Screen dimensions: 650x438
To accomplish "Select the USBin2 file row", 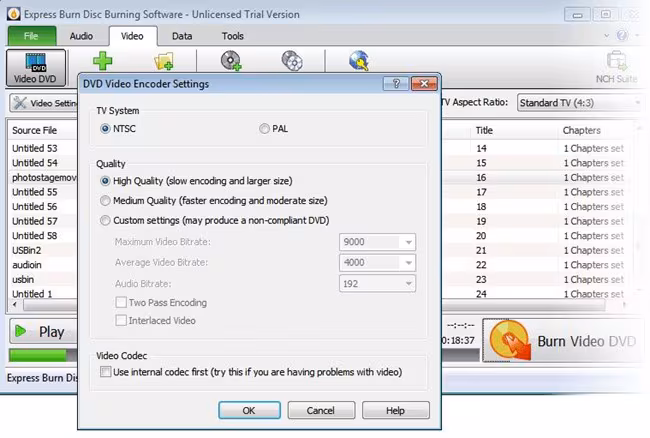I will click(x=27, y=250).
